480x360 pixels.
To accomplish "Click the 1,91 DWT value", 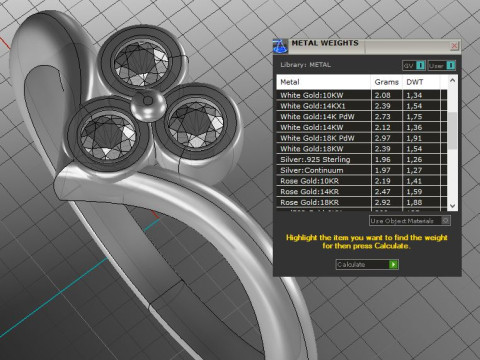I will click(414, 138).
